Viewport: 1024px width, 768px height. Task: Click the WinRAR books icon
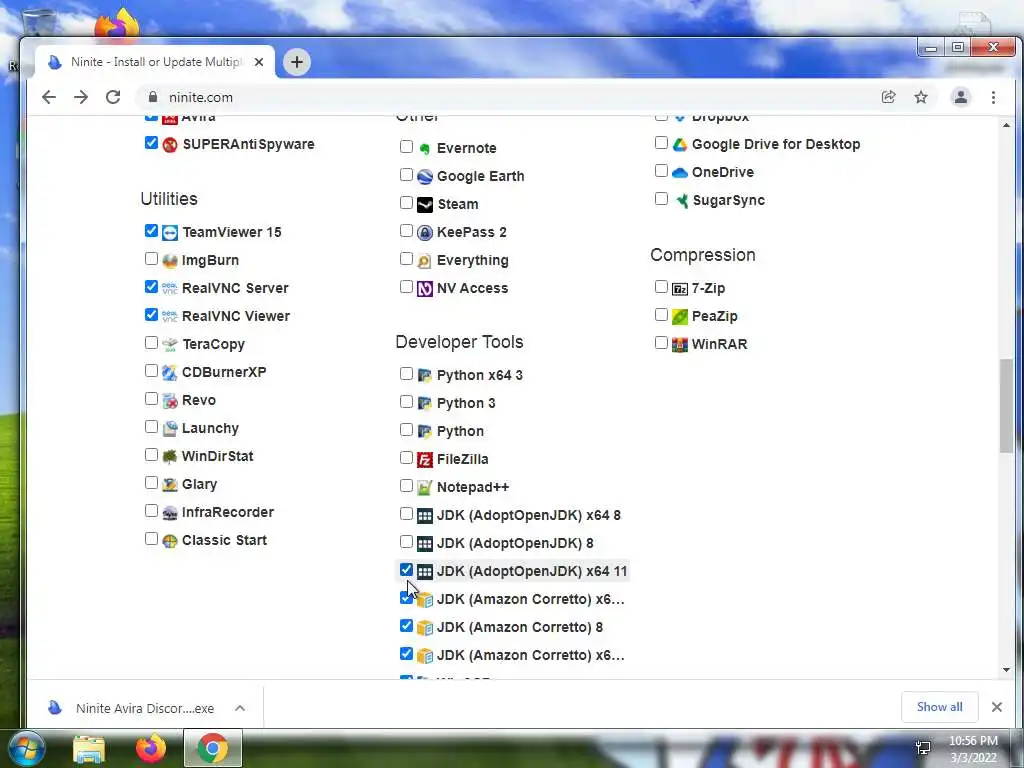(x=680, y=344)
